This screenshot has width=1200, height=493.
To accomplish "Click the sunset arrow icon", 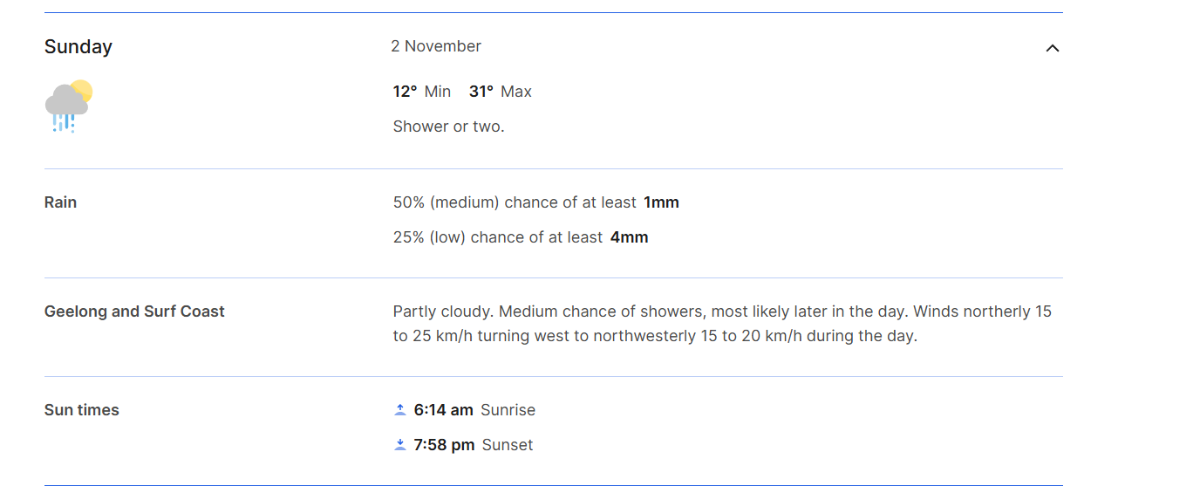I will (x=400, y=445).
